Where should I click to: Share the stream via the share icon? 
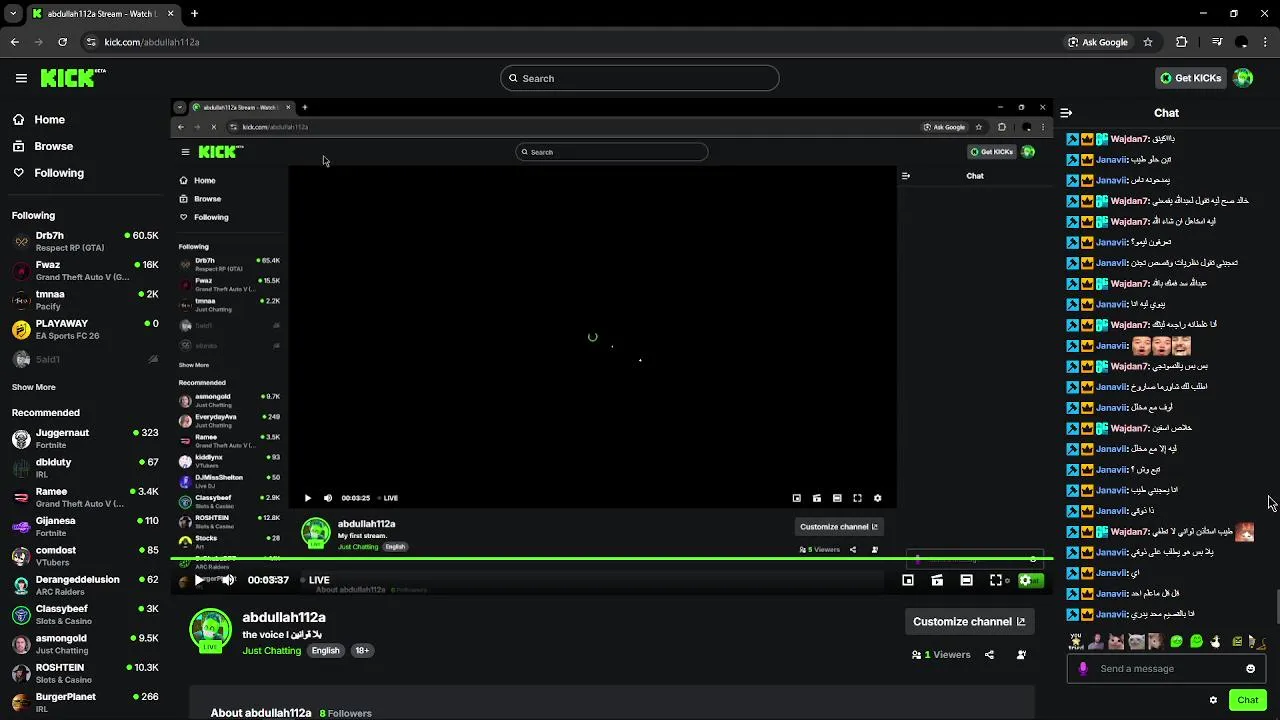tap(989, 655)
